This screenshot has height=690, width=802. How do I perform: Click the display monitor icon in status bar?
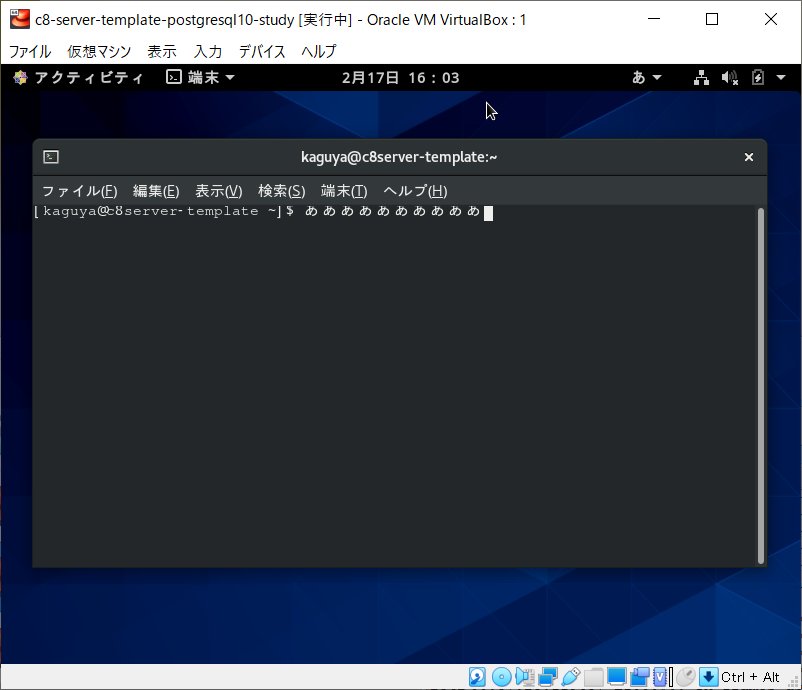click(617, 677)
